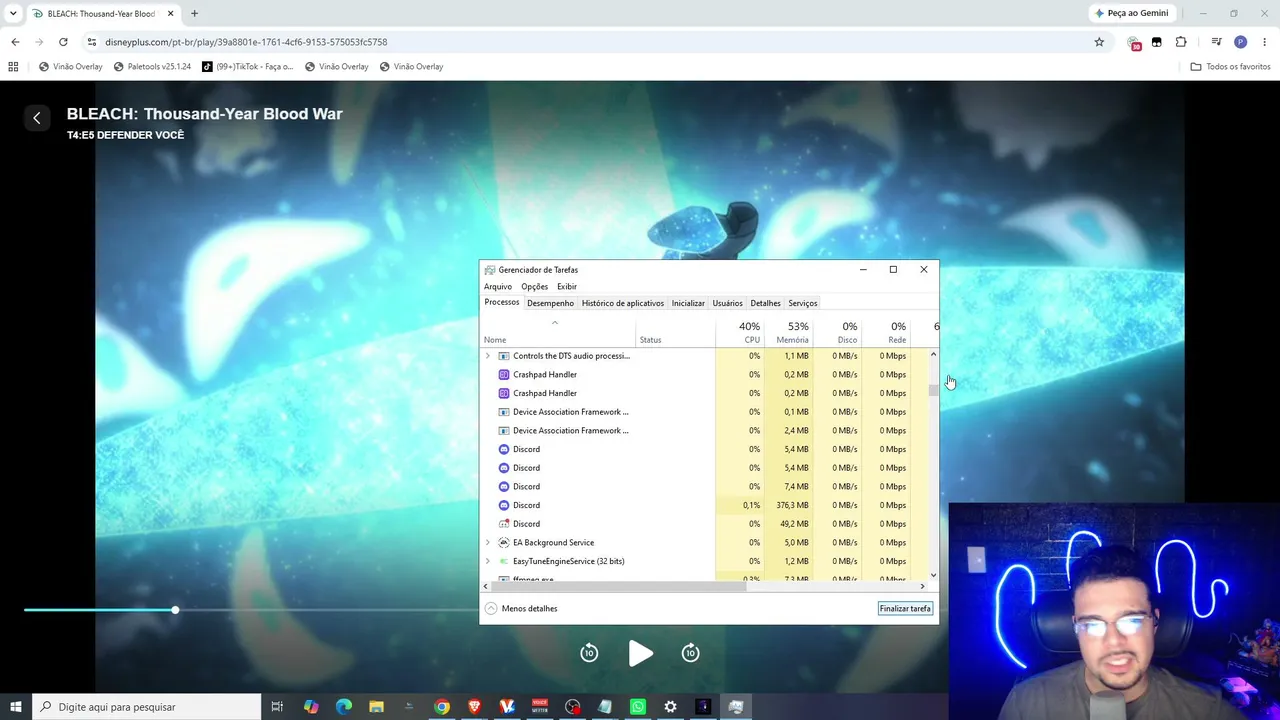The image size is (1280, 720).
Task: Go back from the Disney+ player
Action: 37,118
